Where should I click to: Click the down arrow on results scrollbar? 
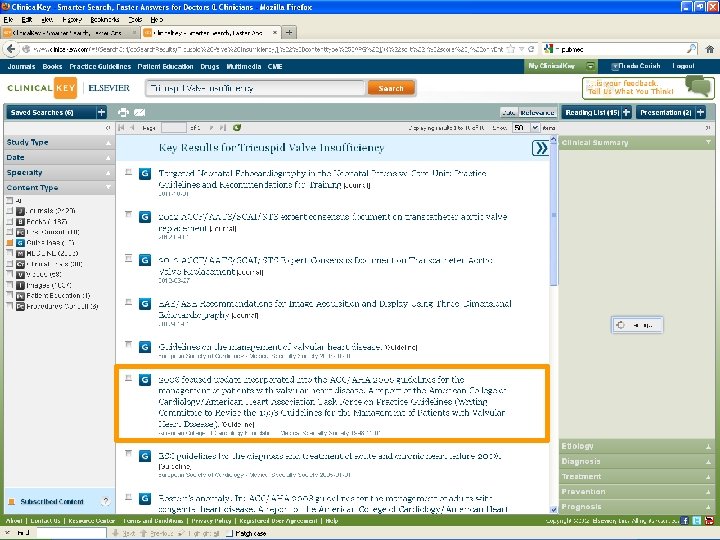(553, 509)
